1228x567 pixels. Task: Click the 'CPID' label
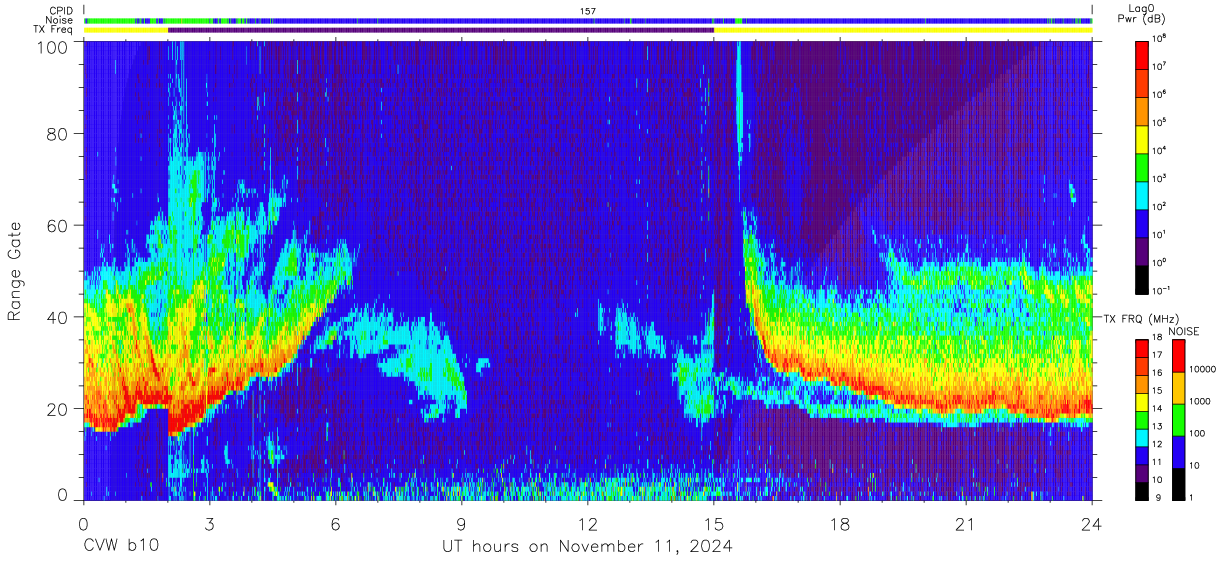click(x=59, y=10)
